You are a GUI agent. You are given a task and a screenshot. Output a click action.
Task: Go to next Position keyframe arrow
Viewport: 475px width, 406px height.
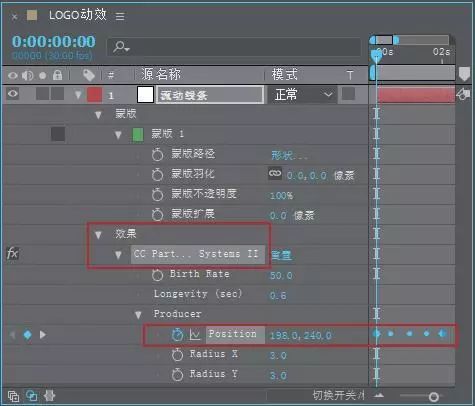(x=43, y=334)
